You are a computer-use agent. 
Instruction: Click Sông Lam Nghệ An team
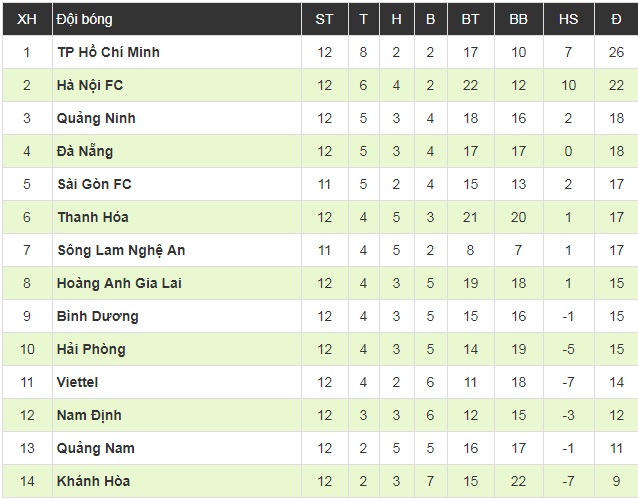click(x=121, y=250)
